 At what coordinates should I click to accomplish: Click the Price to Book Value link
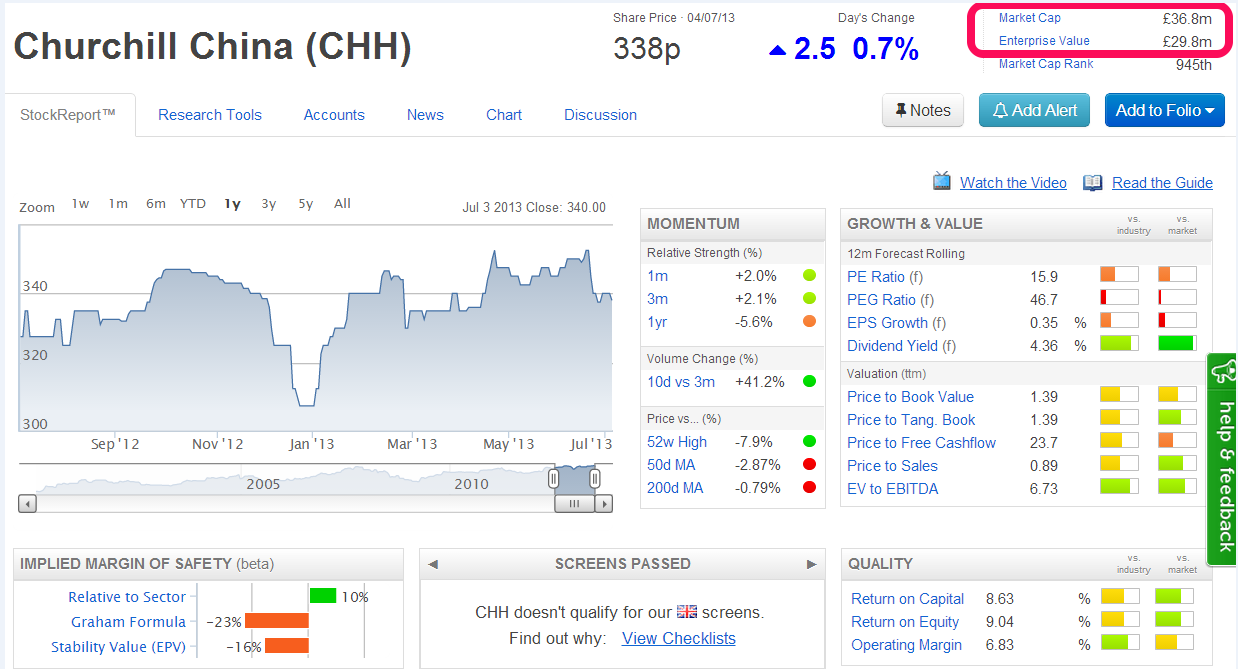(910, 397)
